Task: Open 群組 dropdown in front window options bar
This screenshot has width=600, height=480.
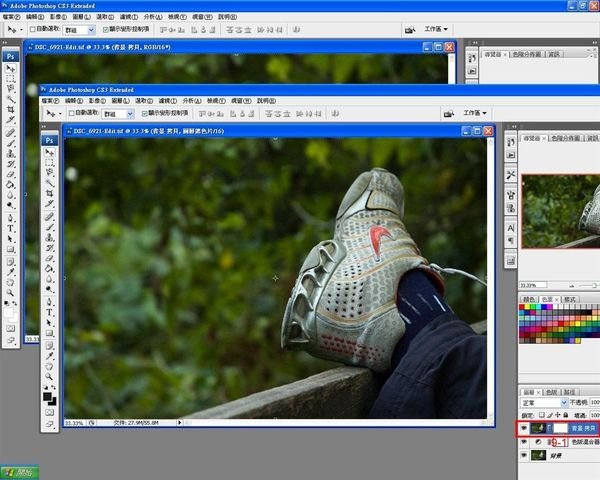Action: pos(118,114)
